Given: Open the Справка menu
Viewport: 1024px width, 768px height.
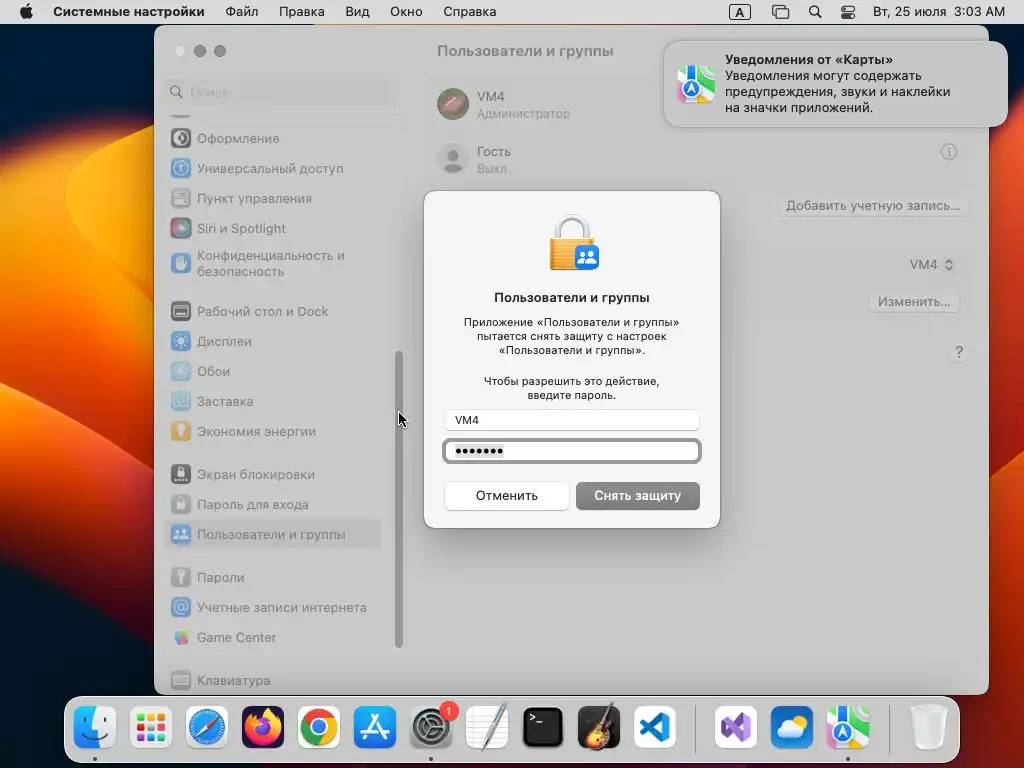Looking at the screenshot, I should pos(470,12).
